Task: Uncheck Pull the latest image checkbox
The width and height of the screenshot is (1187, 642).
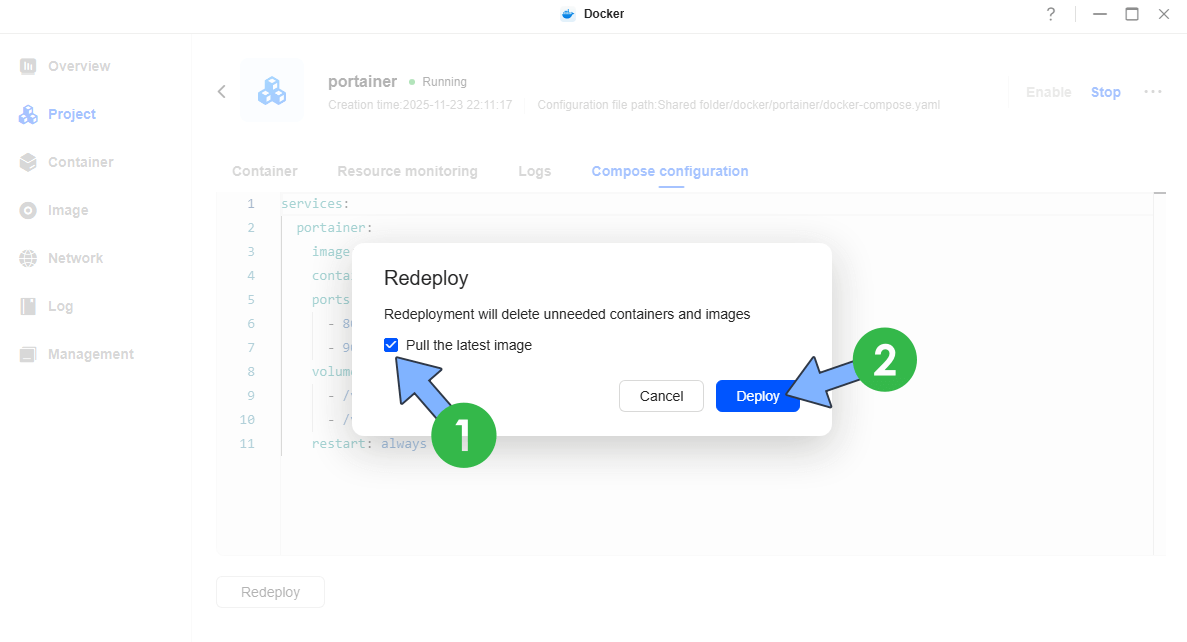Action: point(391,345)
